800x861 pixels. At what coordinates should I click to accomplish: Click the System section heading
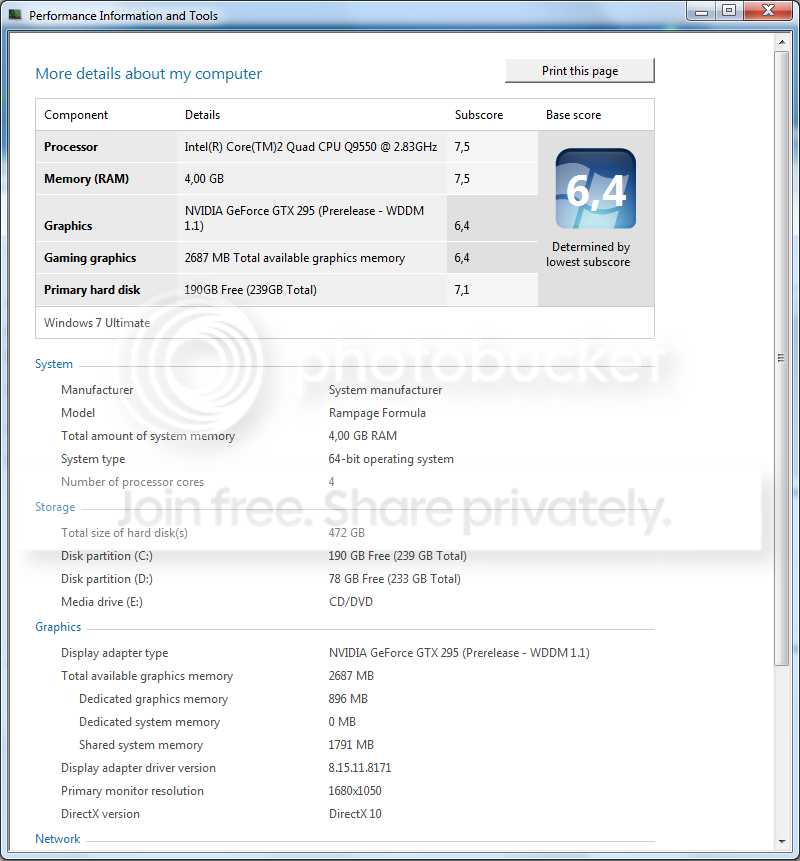[x=54, y=364]
